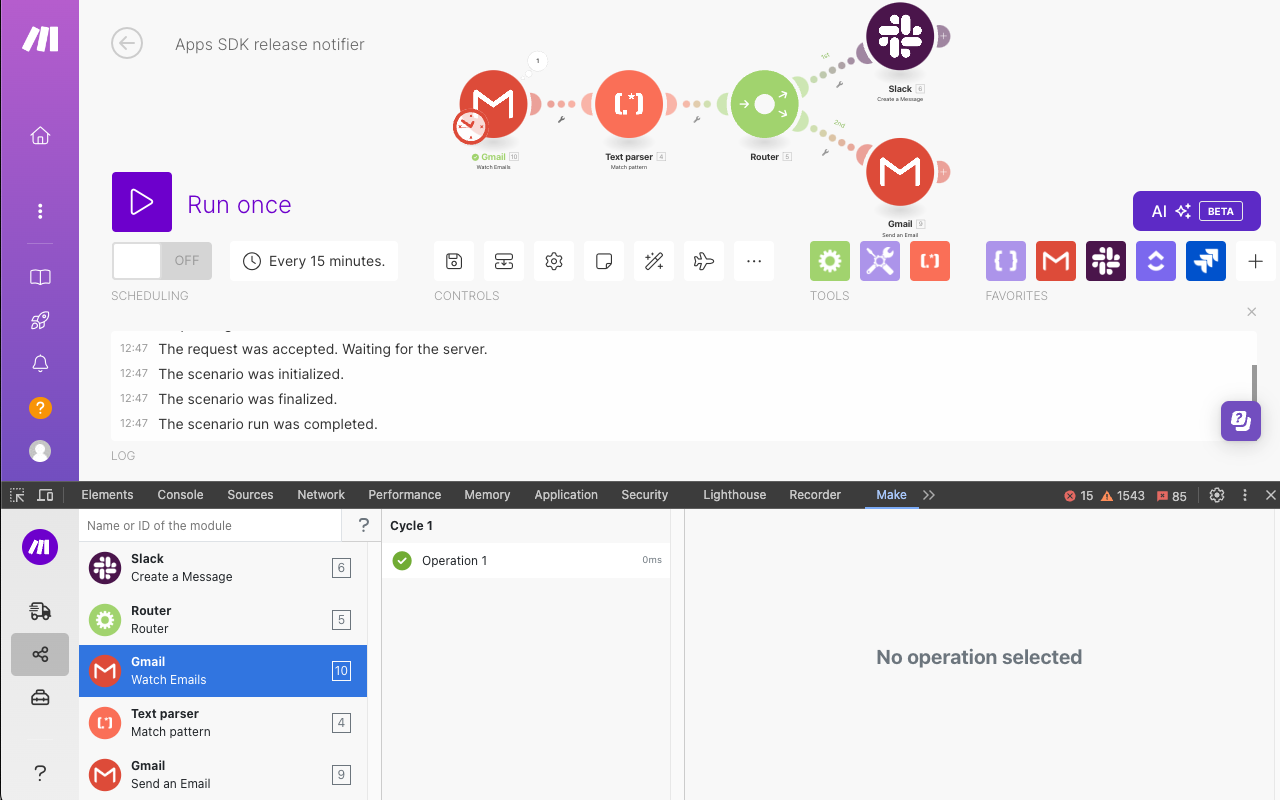Save the scenario with the disk icon
Screen dimensions: 1280x800
pyautogui.click(x=454, y=261)
